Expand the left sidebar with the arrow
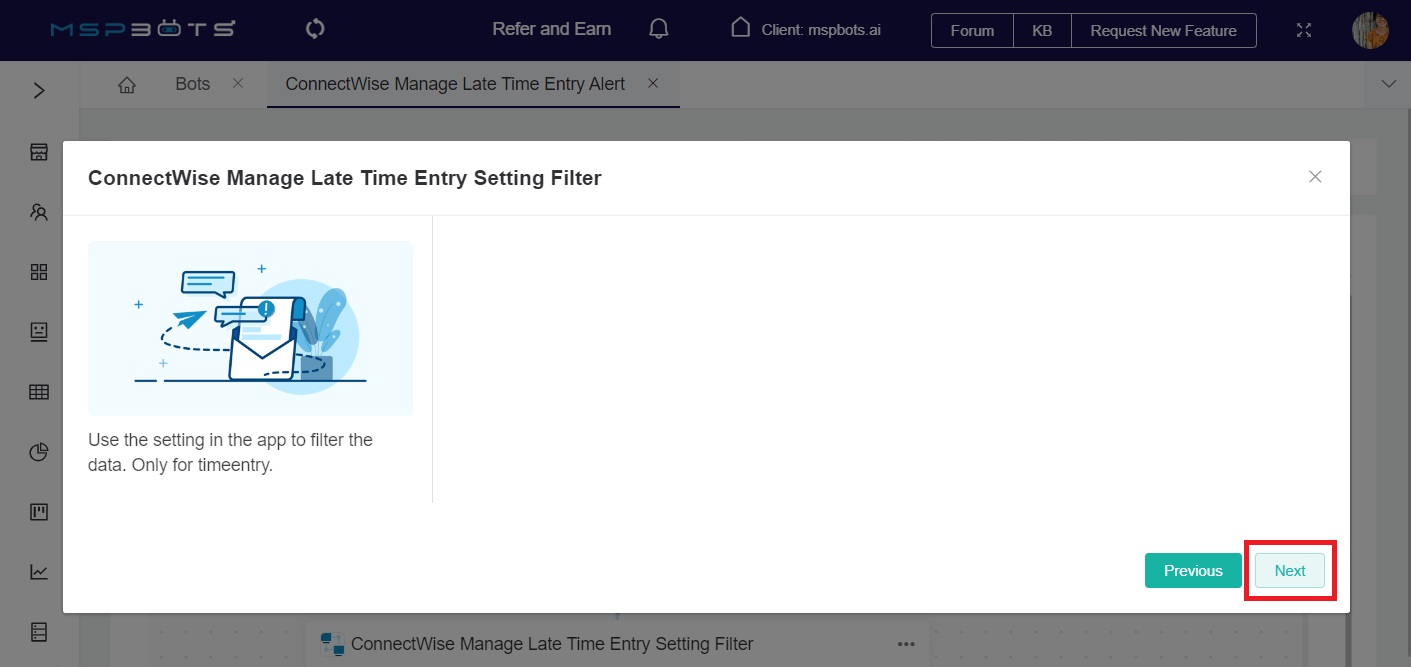The image size is (1411, 667). click(x=38, y=90)
